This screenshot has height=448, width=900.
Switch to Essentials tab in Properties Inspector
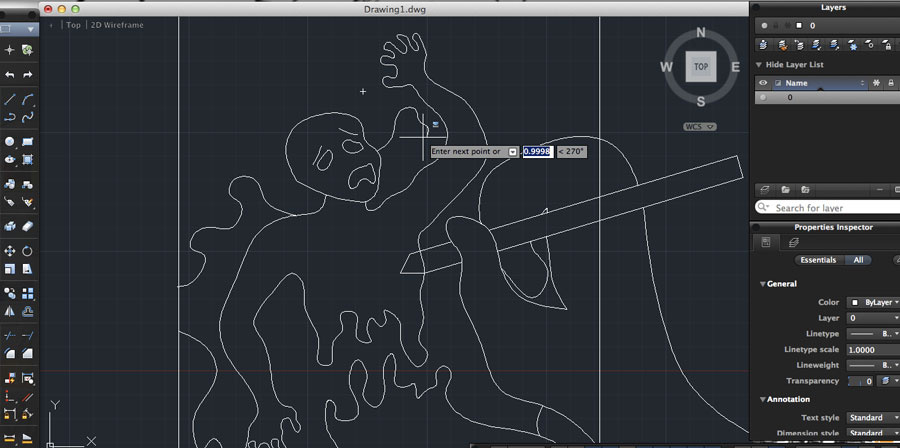click(x=818, y=260)
